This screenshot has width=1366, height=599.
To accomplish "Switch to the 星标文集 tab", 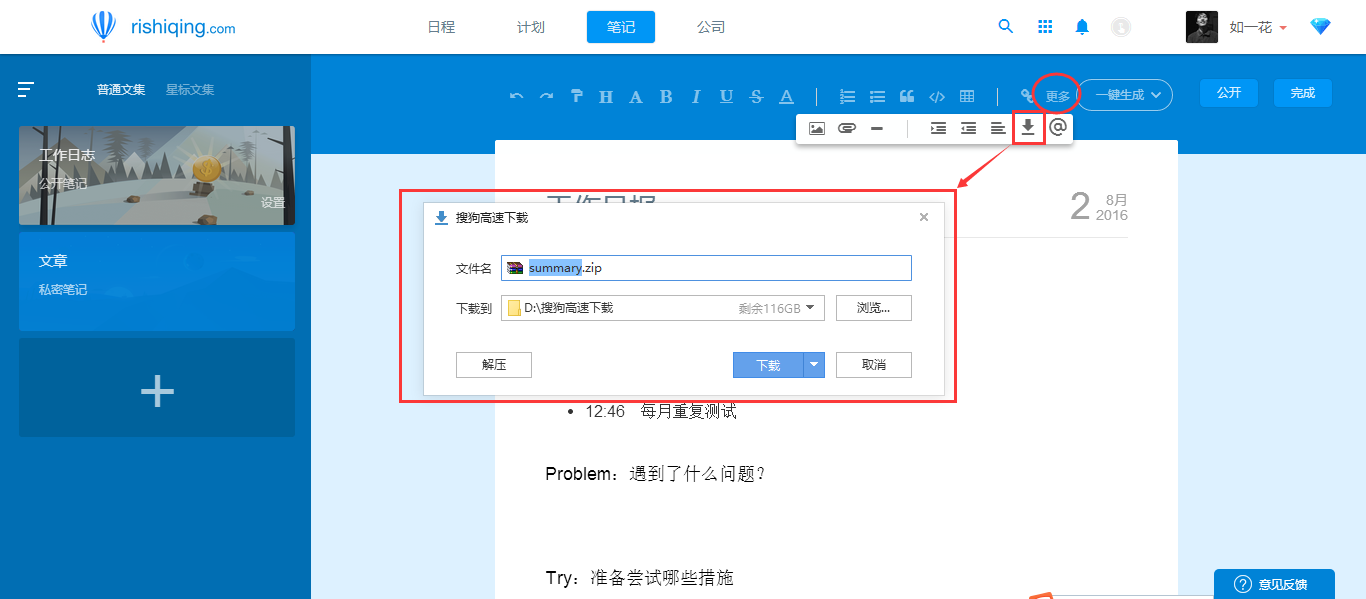I will tap(190, 89).
